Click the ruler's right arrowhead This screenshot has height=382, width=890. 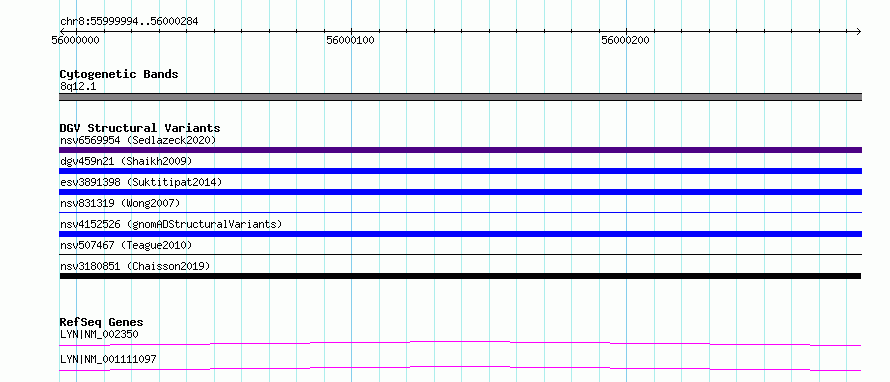pyautogui.click(x=858, y=31)
